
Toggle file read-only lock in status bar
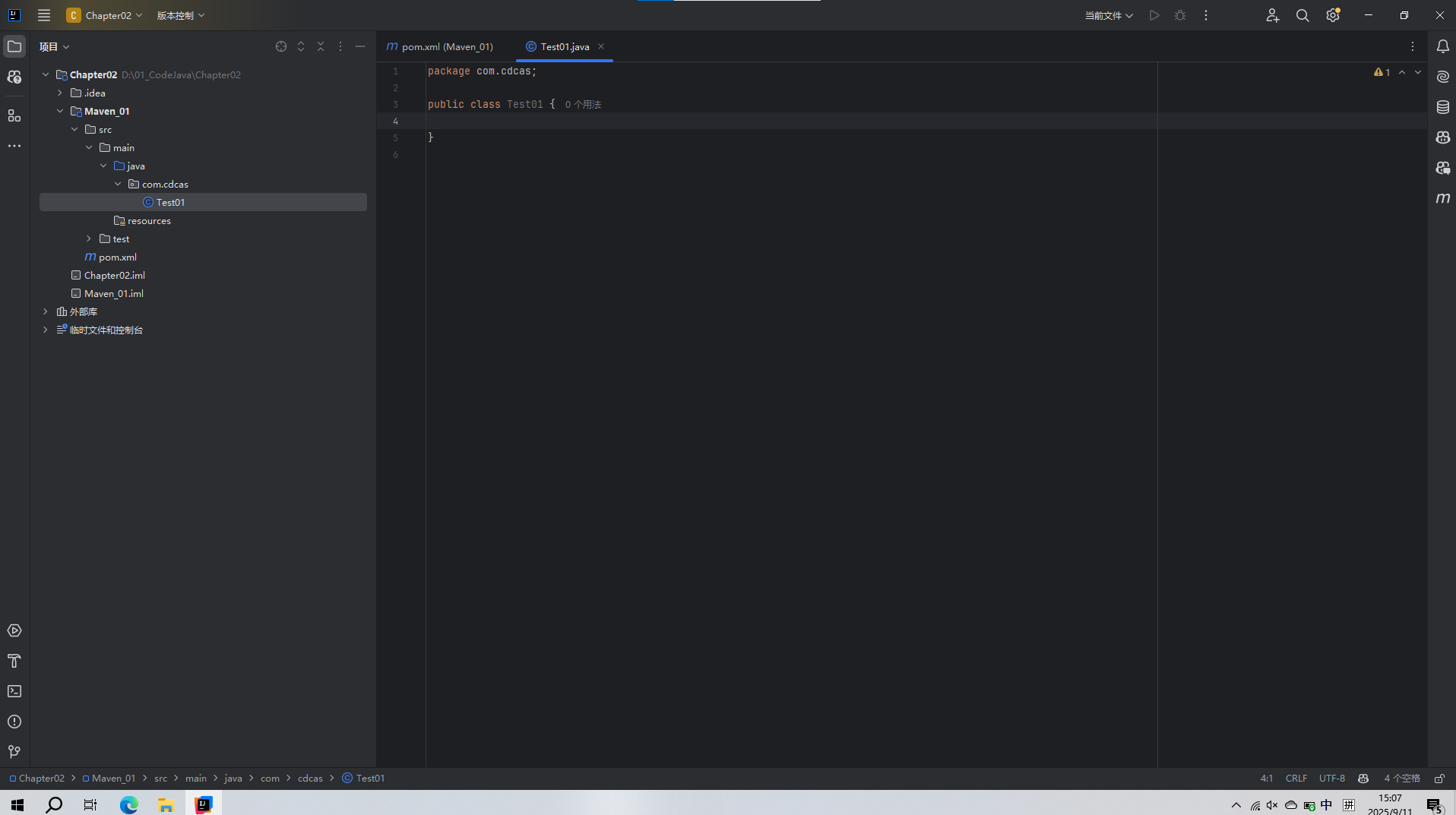pos(1439,779)
